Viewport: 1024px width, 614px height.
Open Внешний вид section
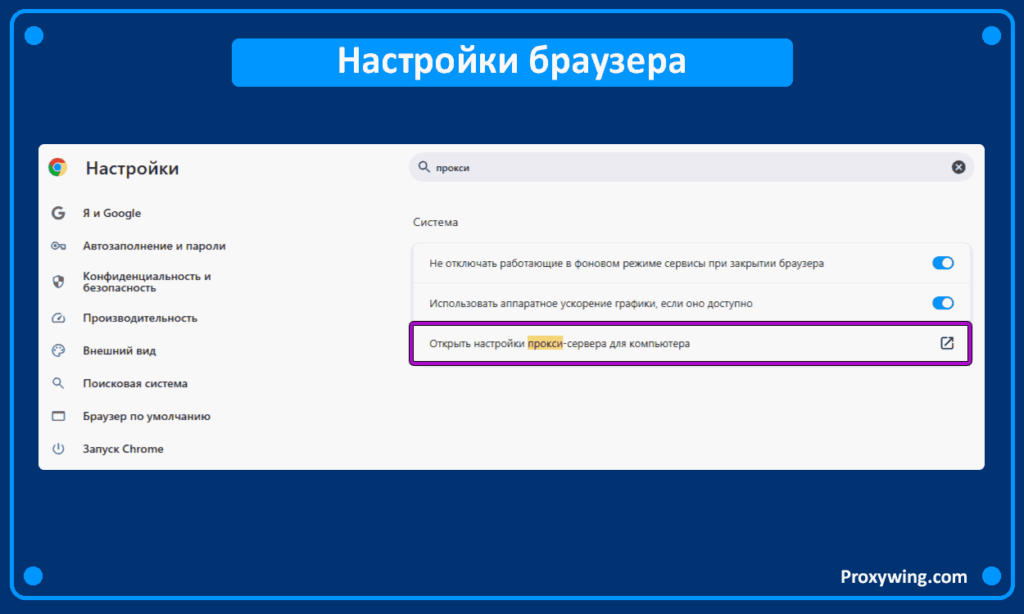pos(119,351)
